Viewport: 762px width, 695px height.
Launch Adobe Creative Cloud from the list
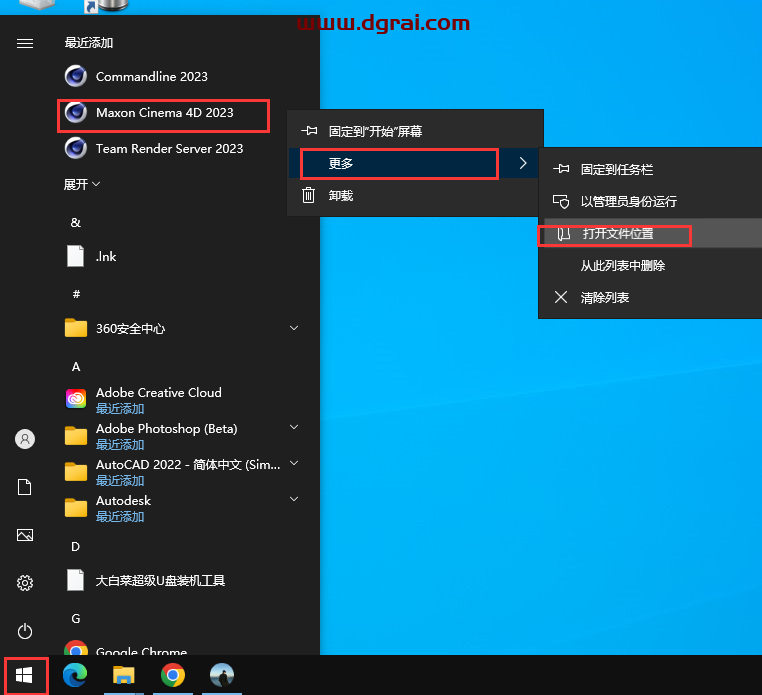158,392
